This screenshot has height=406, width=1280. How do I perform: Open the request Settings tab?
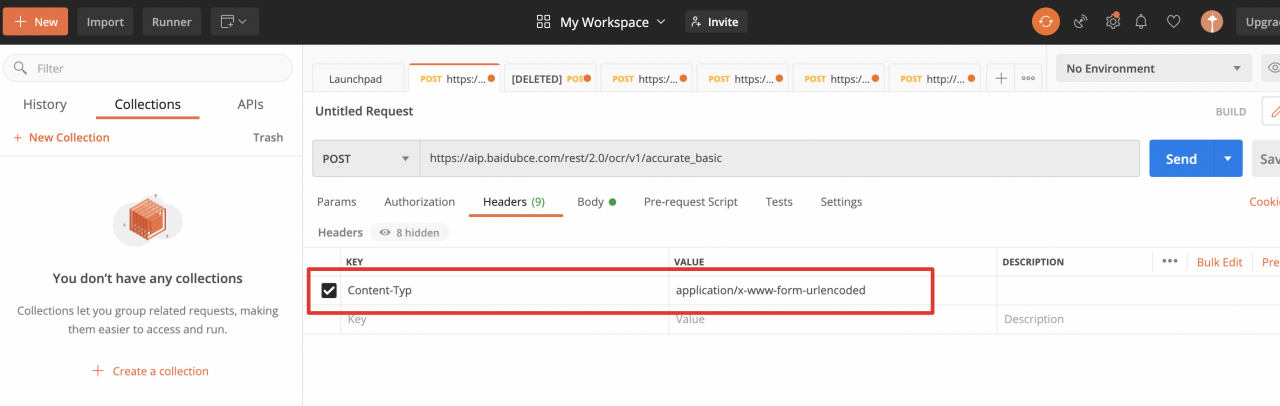click(841, 201)
